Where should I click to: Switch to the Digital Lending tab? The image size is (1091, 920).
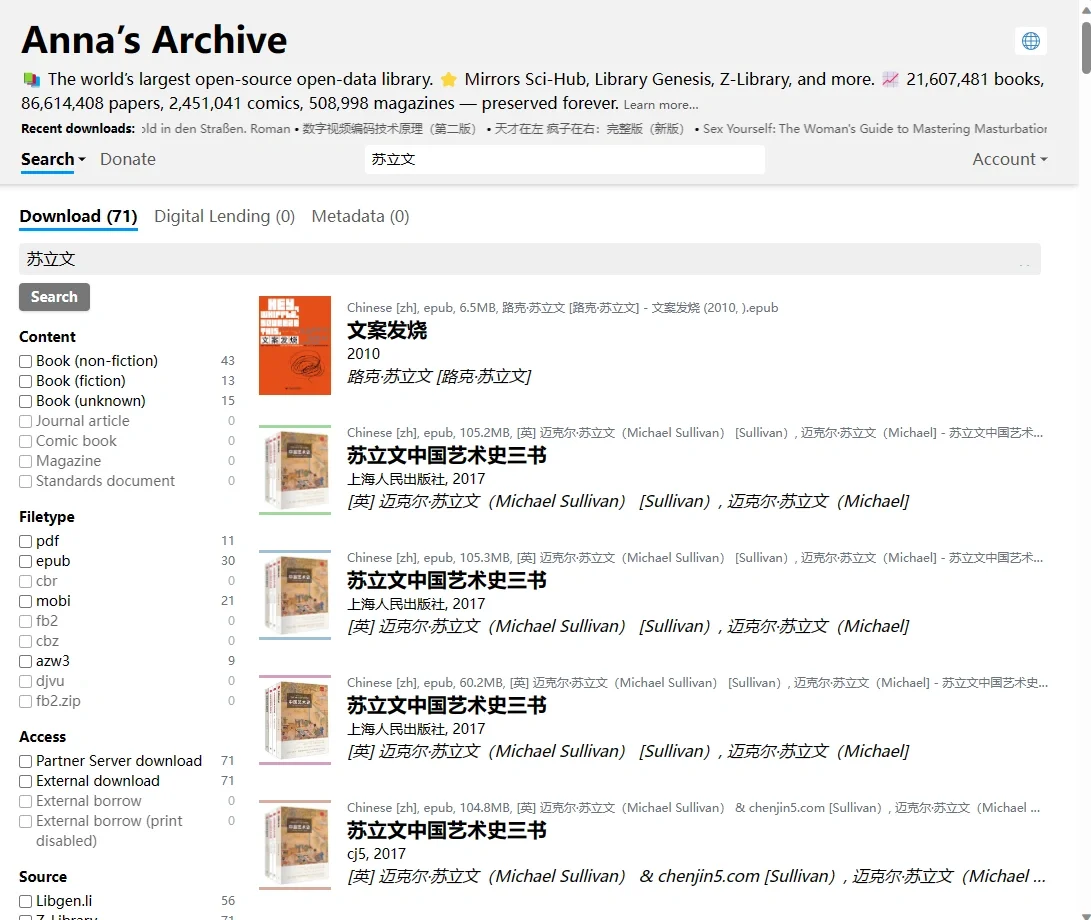pyautogui.click(x=225, y=216)
